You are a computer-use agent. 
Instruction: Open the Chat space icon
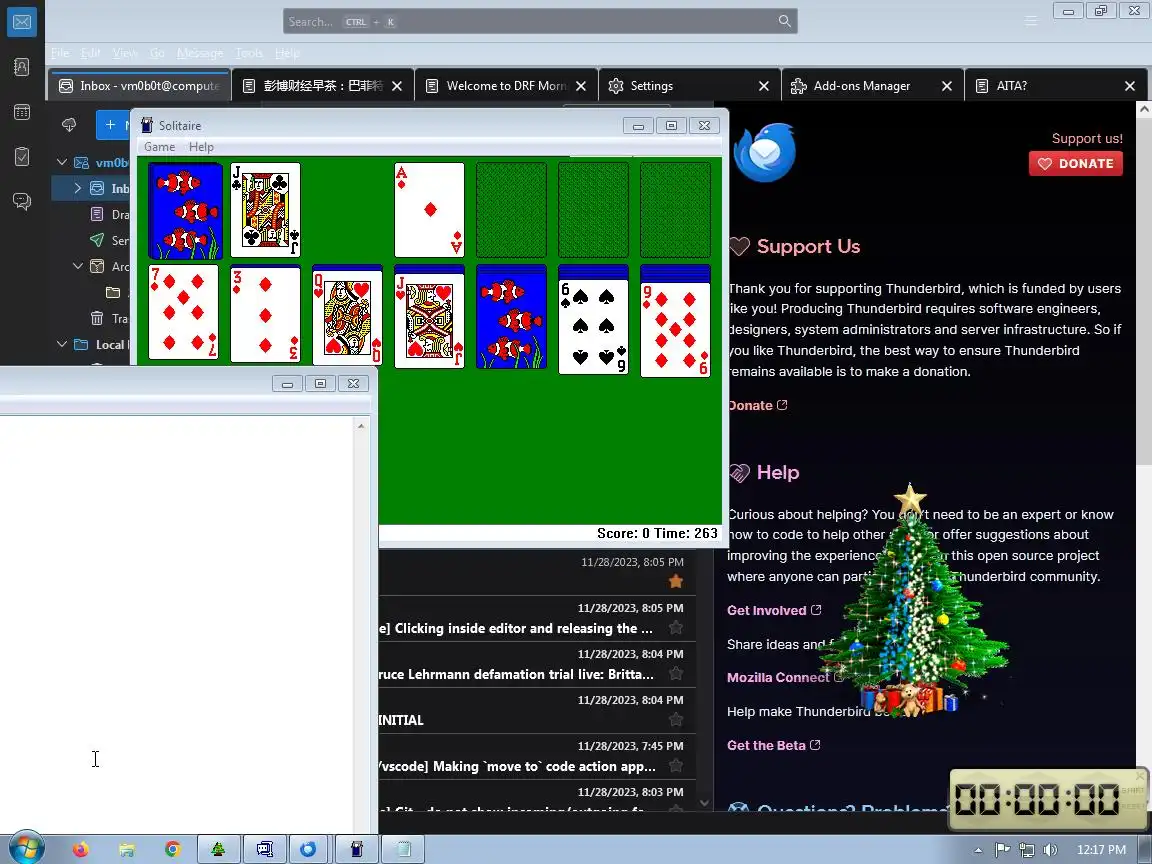22,201
